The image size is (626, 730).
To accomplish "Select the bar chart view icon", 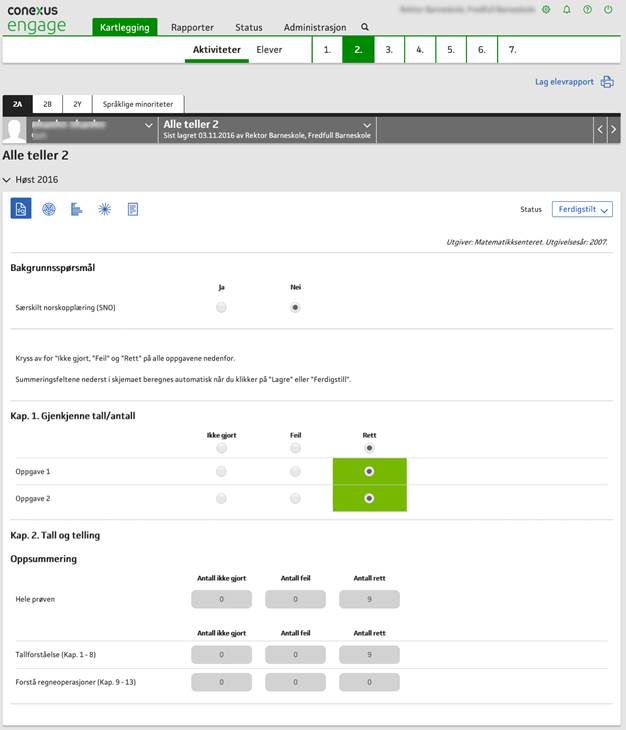I will [x=76, y=209].
